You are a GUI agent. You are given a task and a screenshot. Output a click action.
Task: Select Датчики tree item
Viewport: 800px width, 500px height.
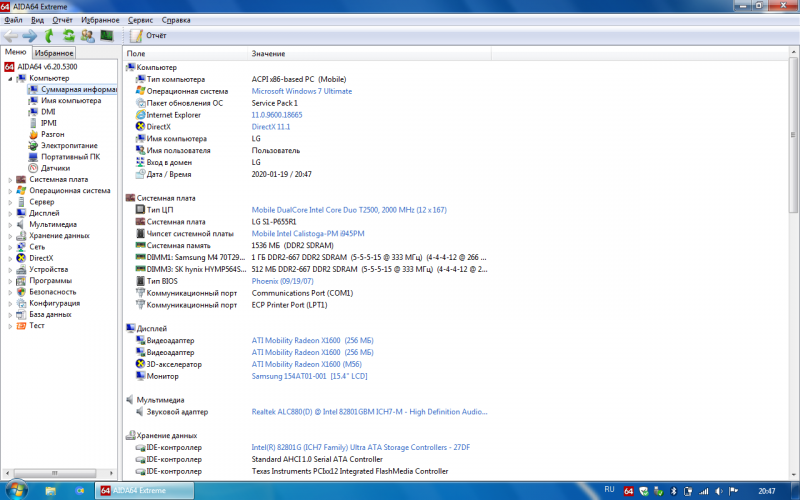pyautogui.click(x=49, y=168)
